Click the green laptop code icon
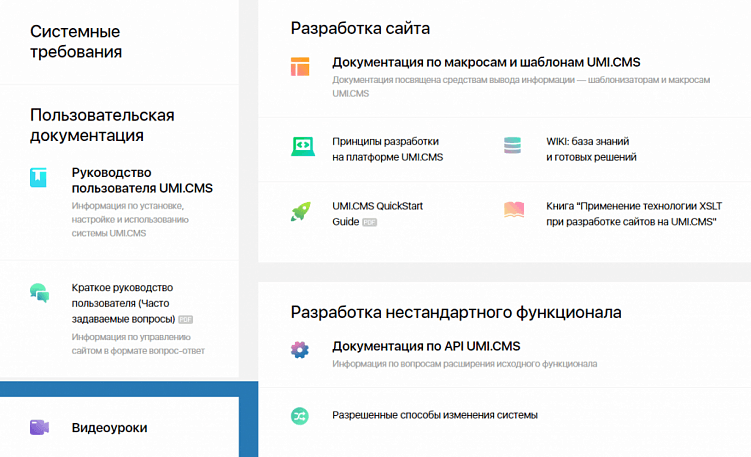Screen dimensions: 751x457 [x=303, y=146]
